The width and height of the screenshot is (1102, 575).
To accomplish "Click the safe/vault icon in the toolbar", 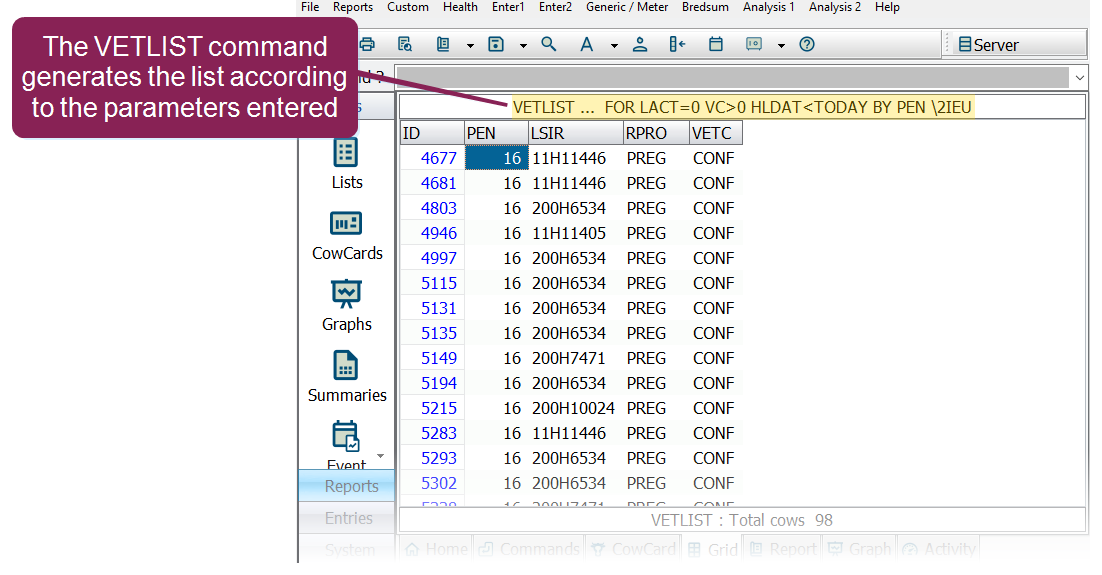I will point(753,44).
